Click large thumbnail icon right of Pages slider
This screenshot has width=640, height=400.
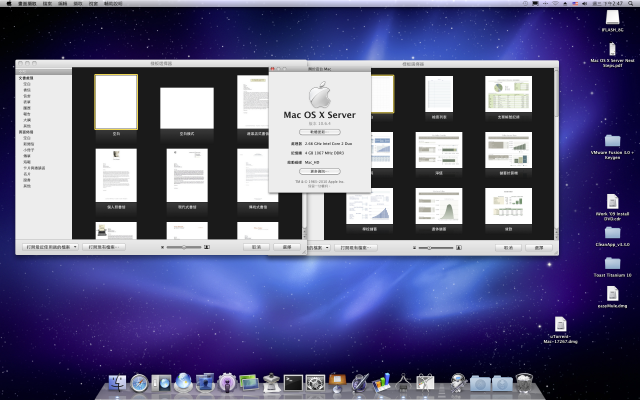[207, 247]
